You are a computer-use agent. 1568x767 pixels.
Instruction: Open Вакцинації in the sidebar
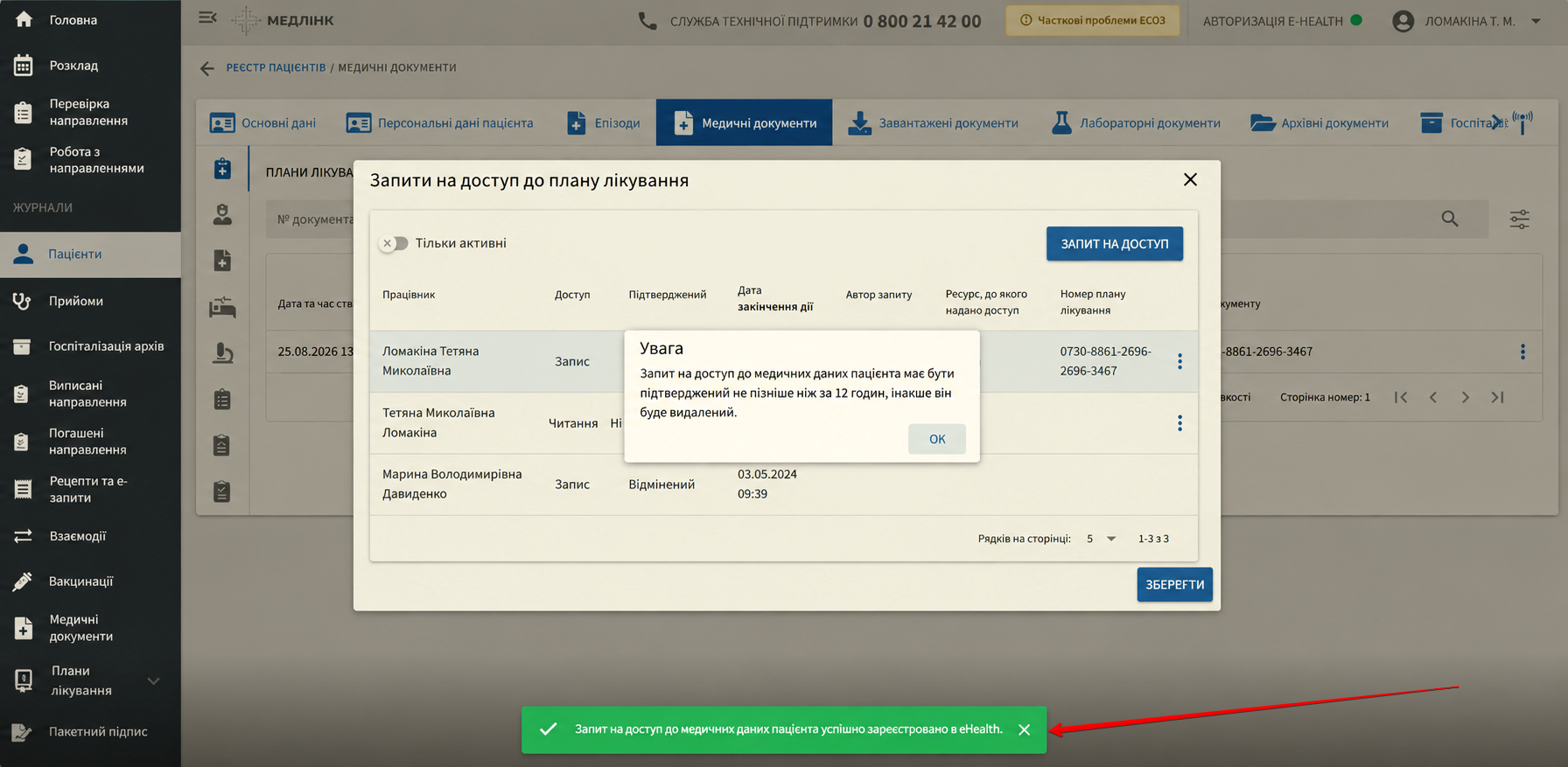[x=80, y=582]
